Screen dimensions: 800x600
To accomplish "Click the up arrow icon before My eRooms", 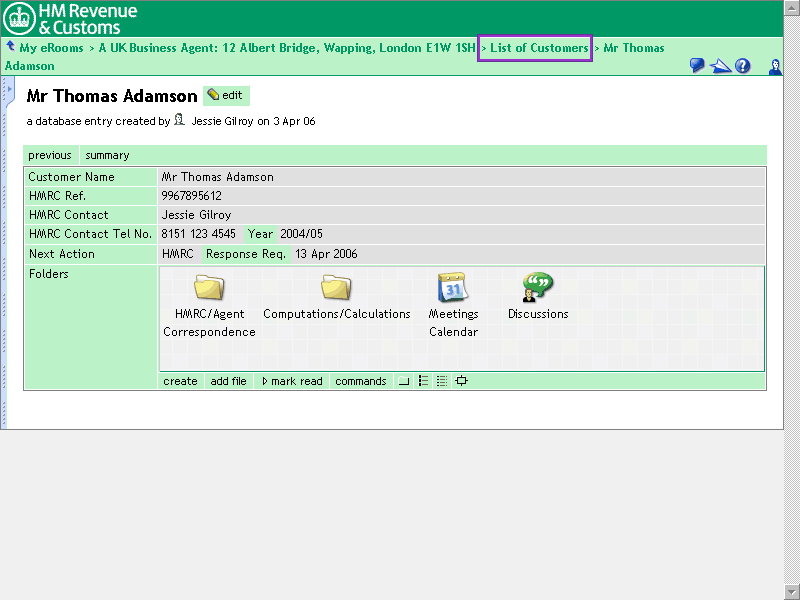I will click(10, 47).
